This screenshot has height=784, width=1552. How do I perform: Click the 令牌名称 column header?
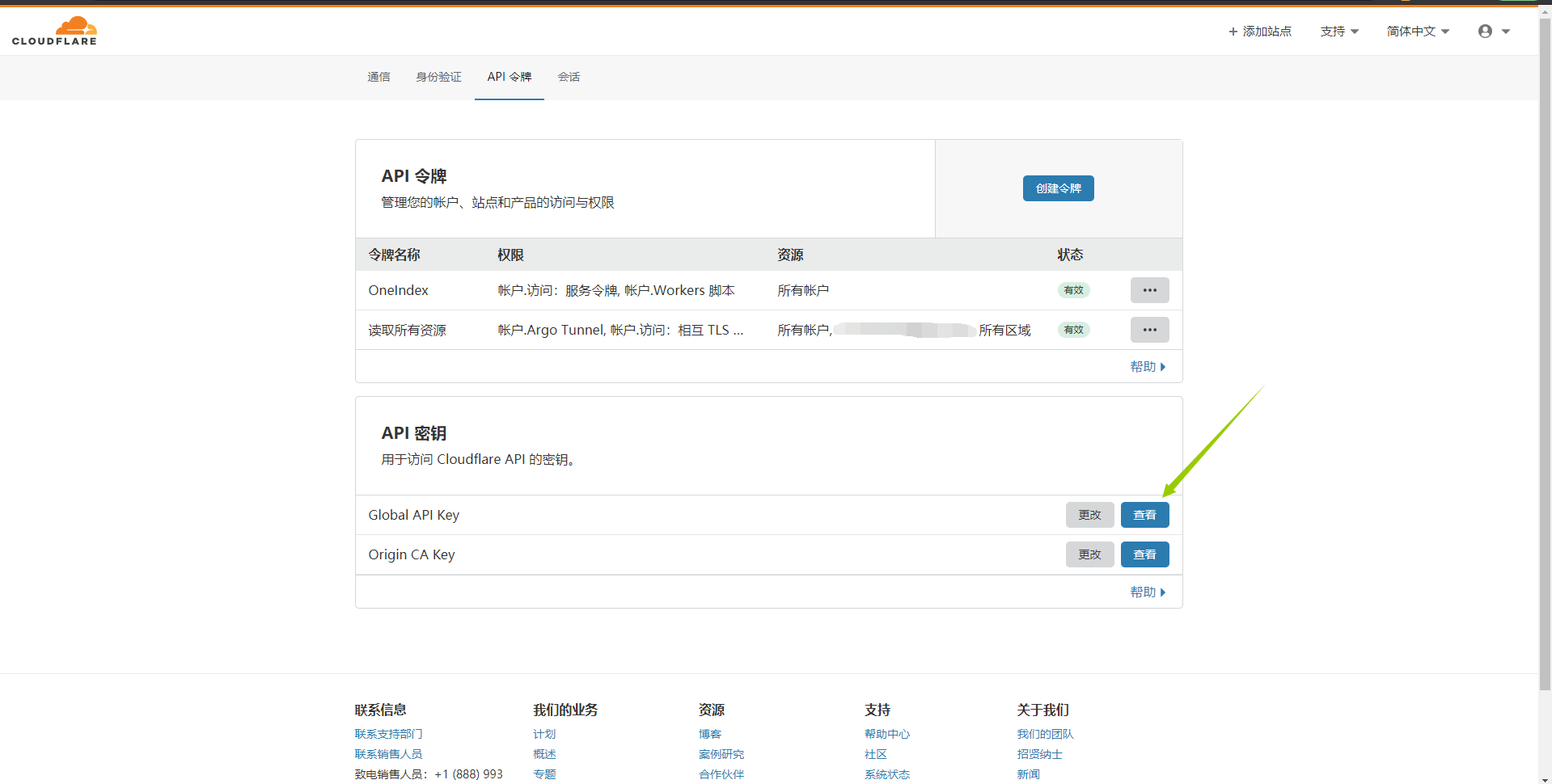pyautogui.click(x=394, y=255)
